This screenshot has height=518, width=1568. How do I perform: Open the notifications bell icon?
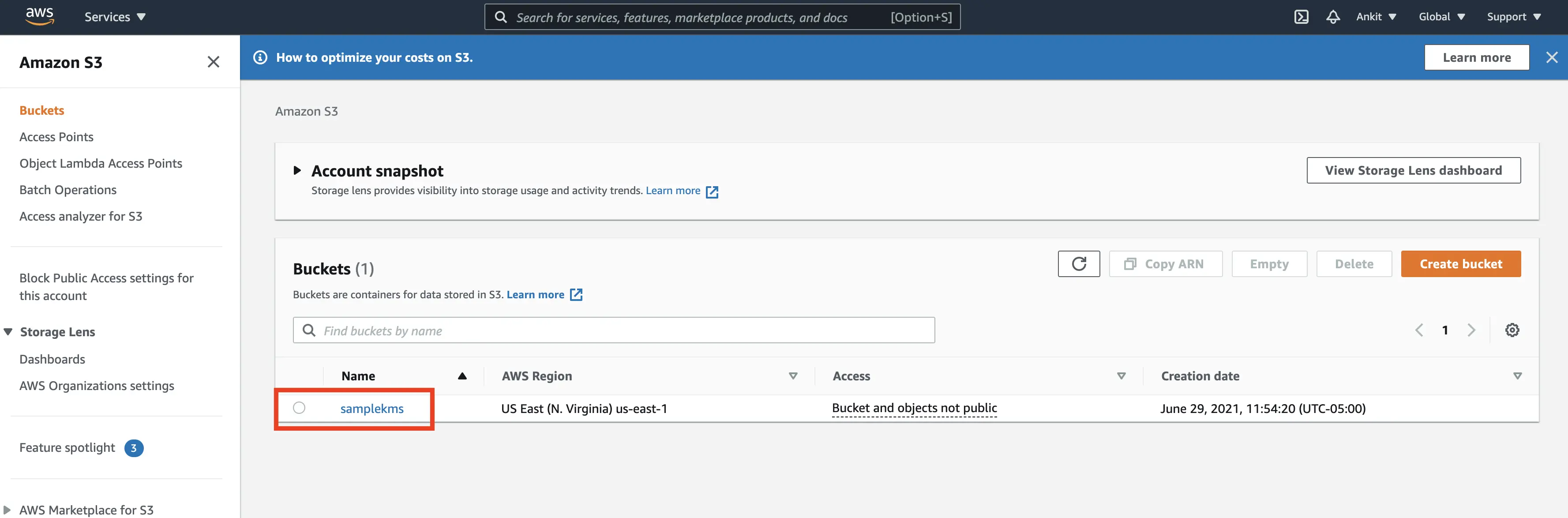[1332, 17]
